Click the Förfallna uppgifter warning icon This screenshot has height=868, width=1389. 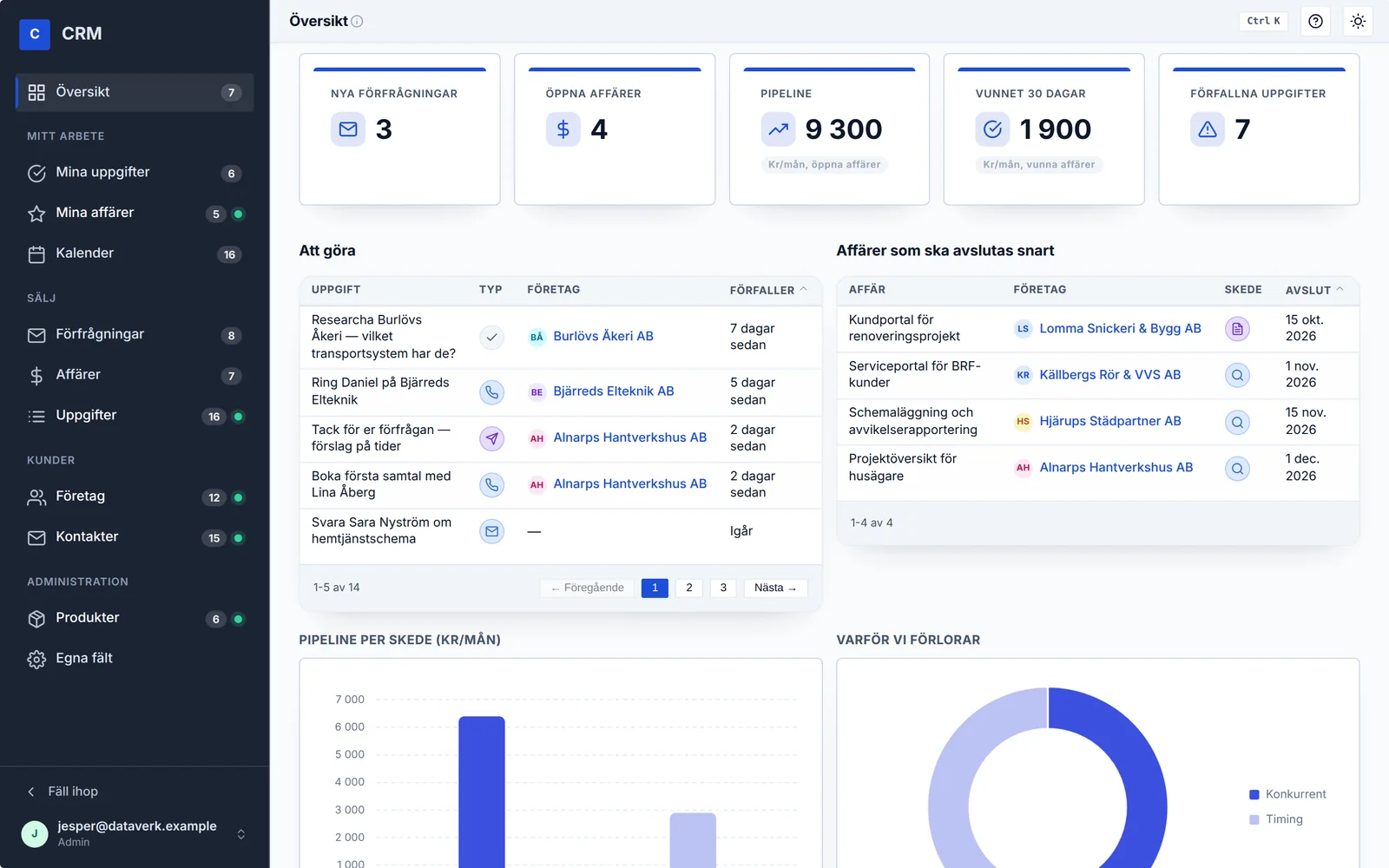[x=1208, y=129]
